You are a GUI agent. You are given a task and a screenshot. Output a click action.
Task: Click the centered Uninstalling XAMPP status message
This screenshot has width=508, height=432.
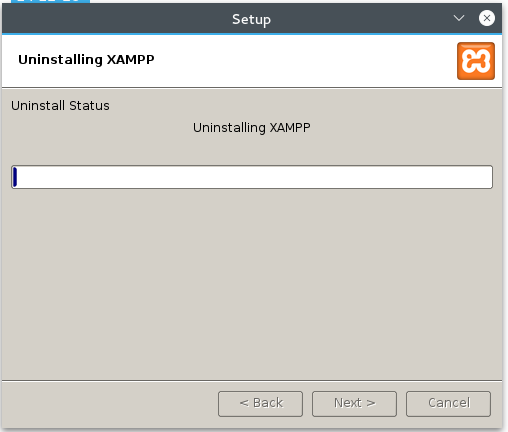[252, 128]
